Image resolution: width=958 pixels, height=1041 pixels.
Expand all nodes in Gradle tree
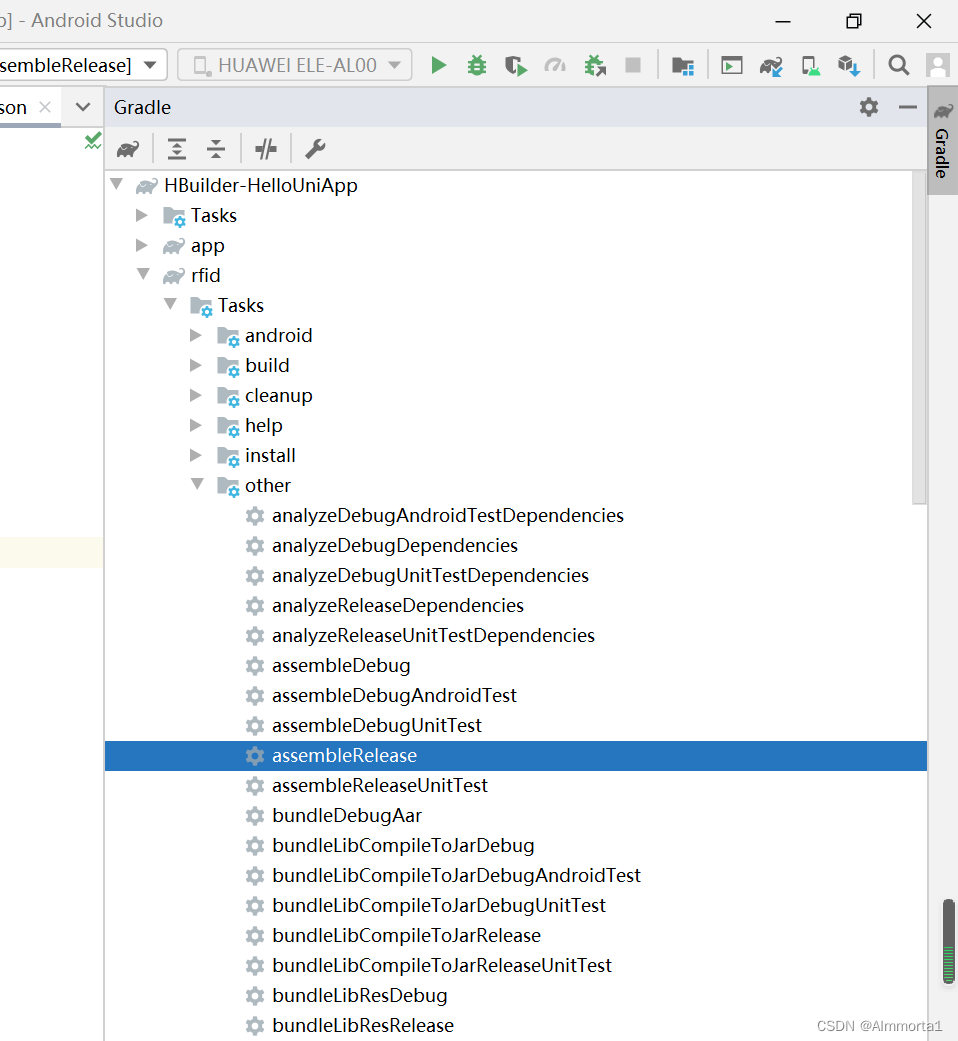pyautogui.click(x=177, y=149)
